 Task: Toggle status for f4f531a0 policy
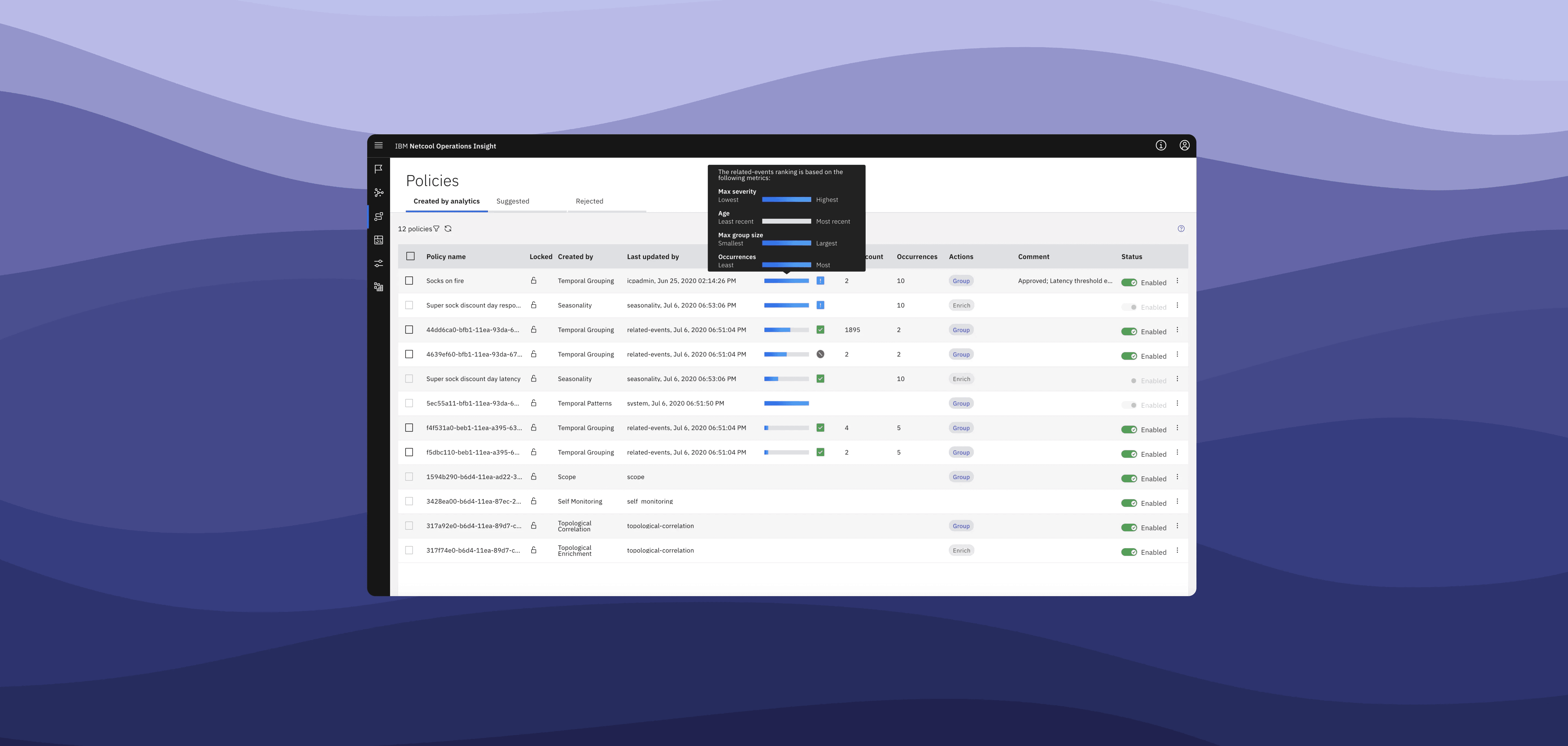click(1129, 430)
